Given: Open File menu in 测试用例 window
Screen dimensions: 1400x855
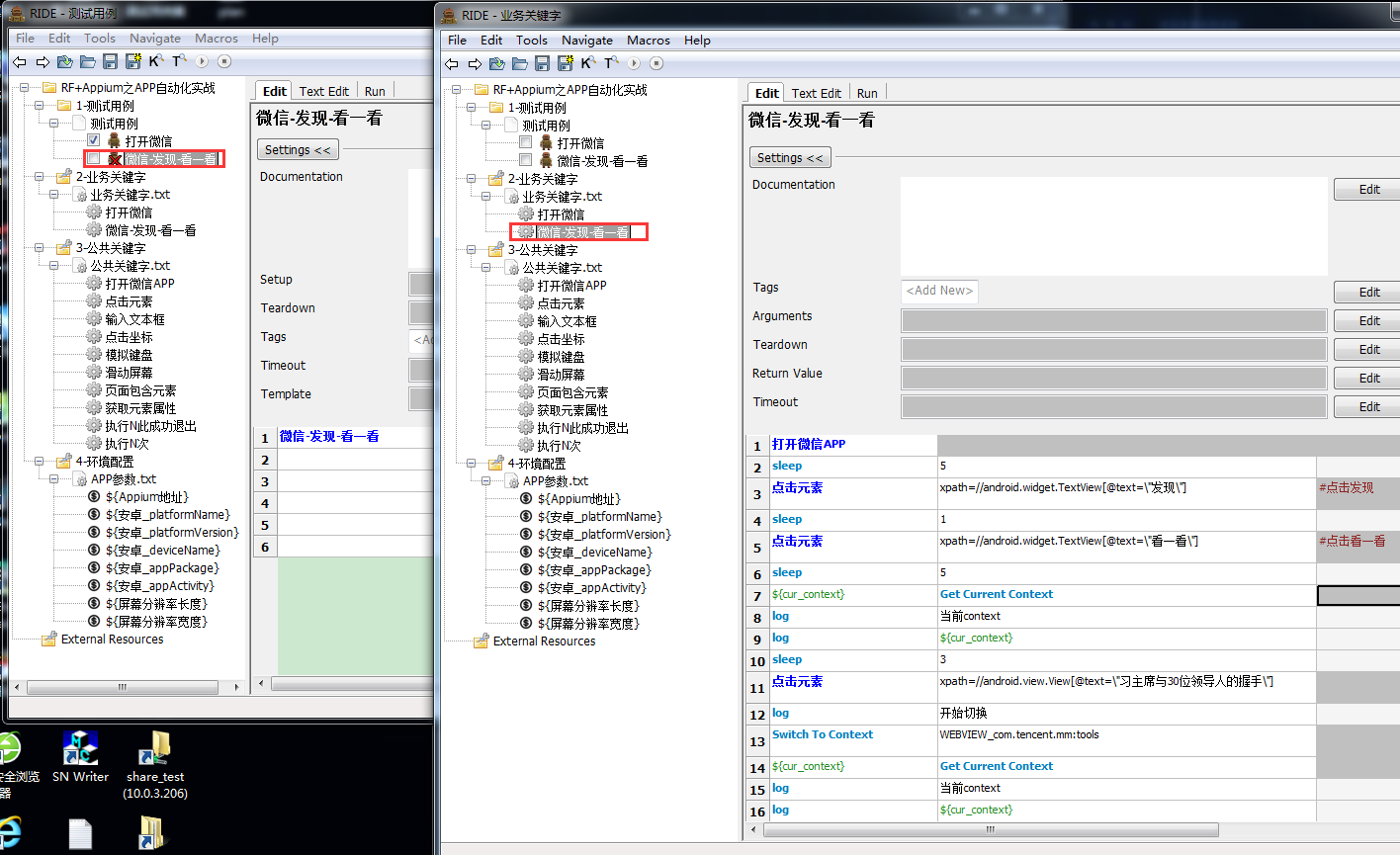Looking at the screenshot, I should [25, 39].
